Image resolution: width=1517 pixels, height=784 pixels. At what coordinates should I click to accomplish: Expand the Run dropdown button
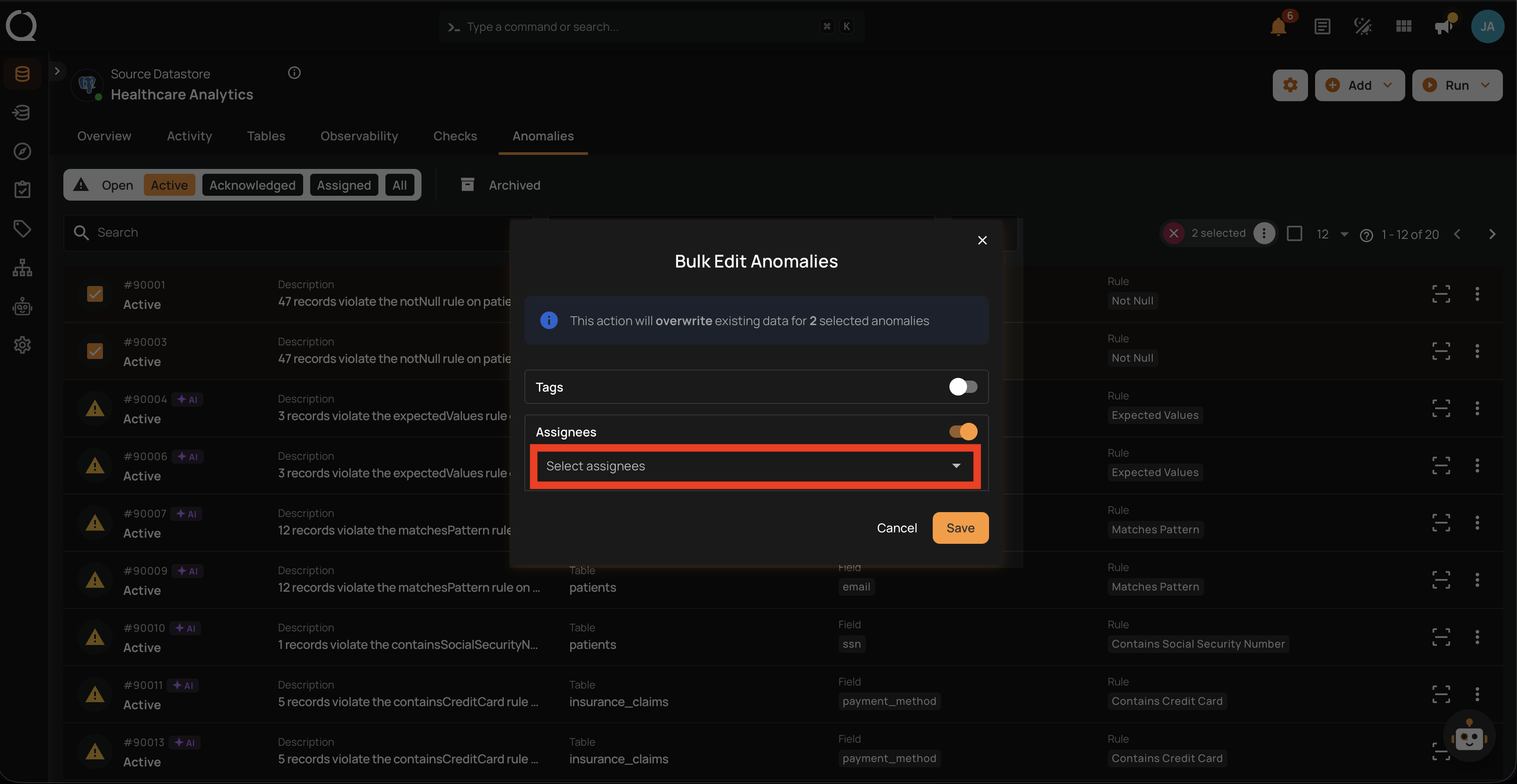click(1457, 85)
